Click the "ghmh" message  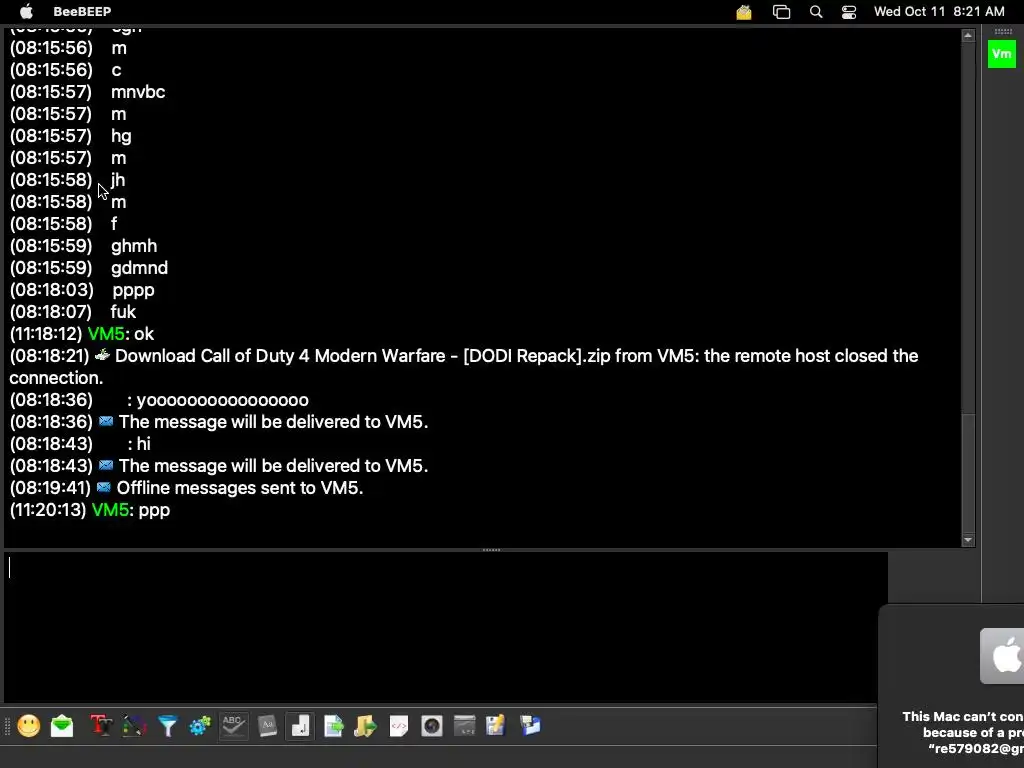click(134, 246)
